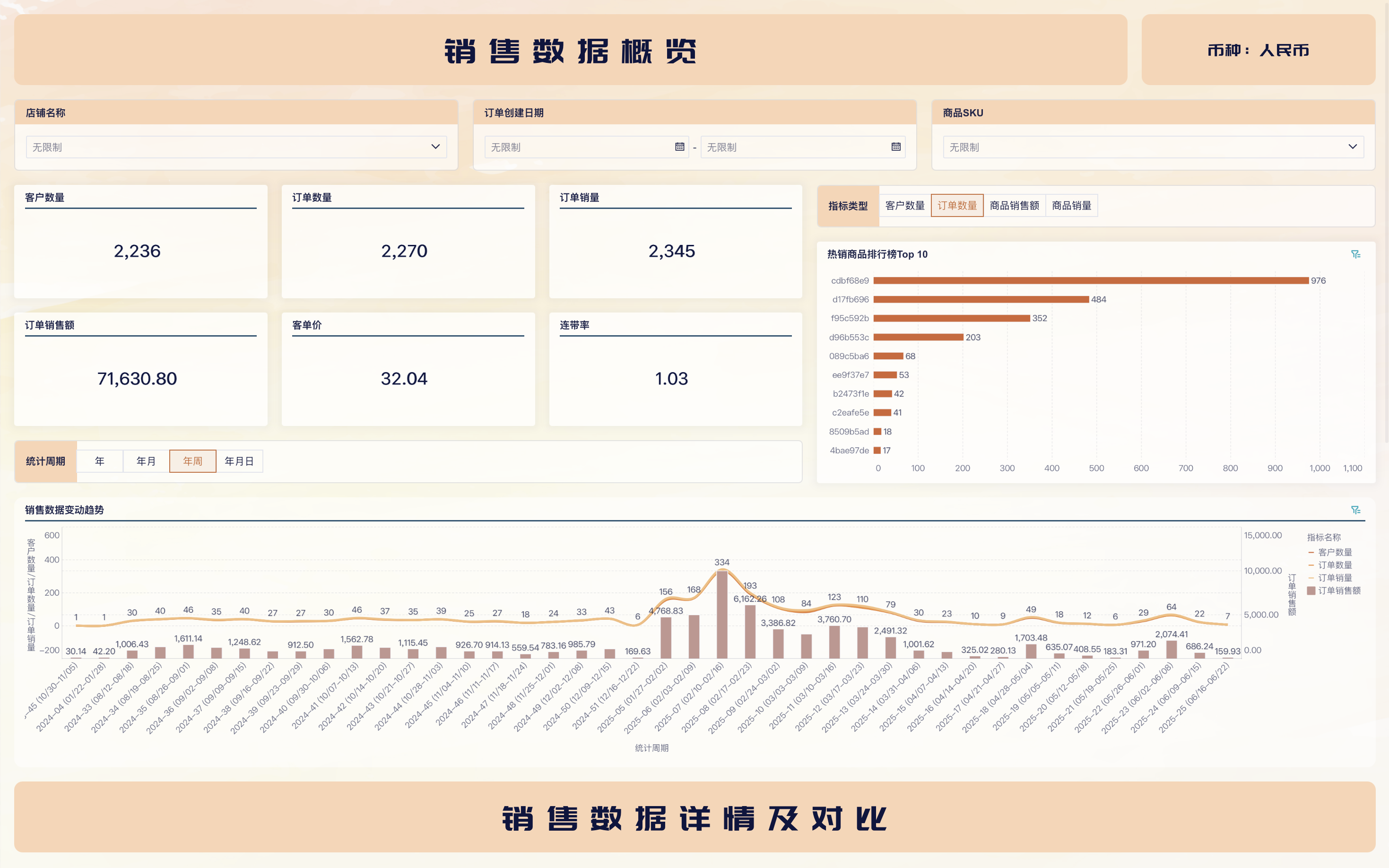
Task: Switch indicator type to 客户数量
Action: point(904,206)
